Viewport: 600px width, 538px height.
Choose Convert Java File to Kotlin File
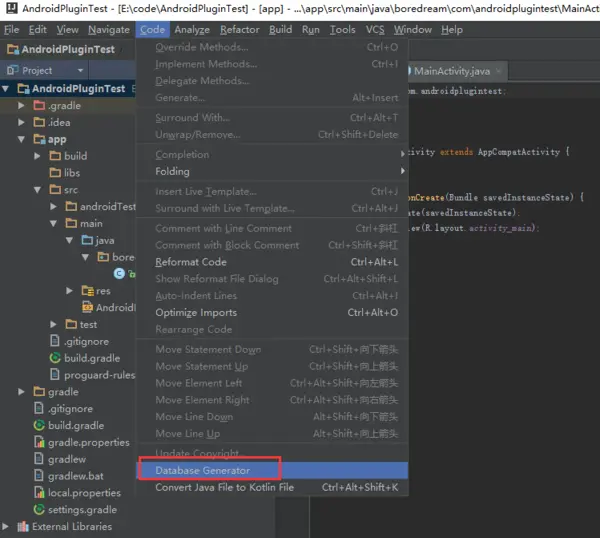coord(272,487)
